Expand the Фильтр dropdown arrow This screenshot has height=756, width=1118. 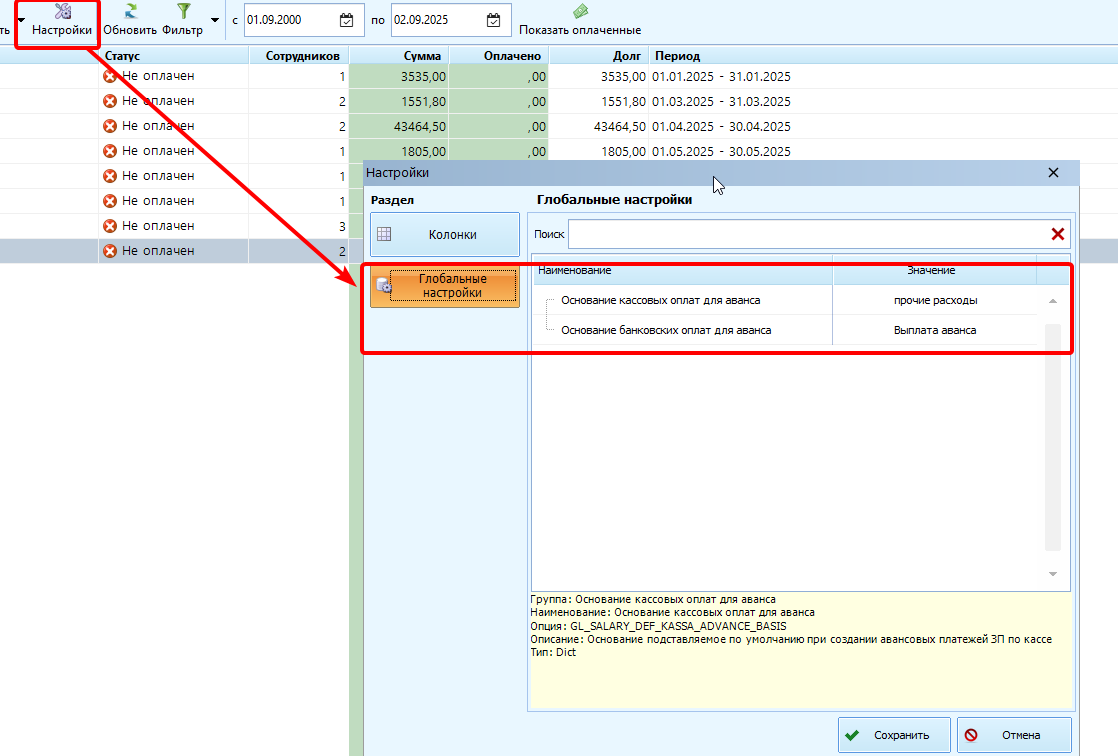point(215,20)
